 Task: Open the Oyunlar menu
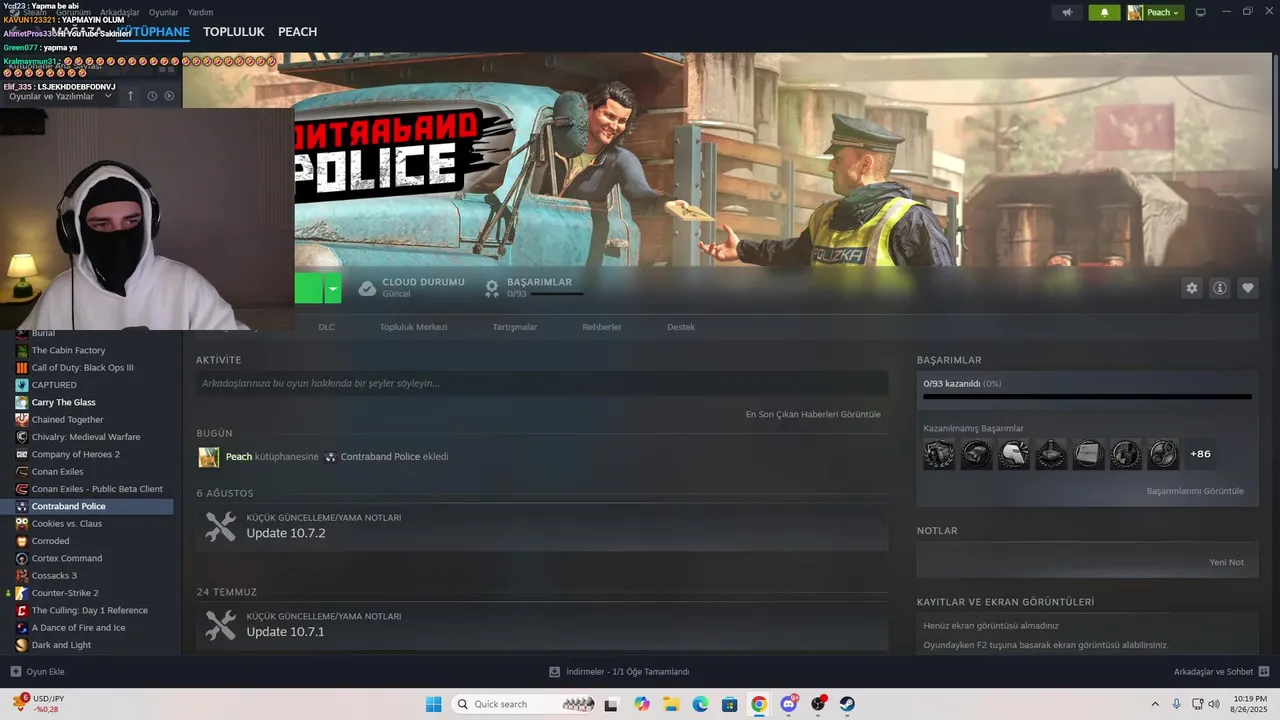click(164, 12)
